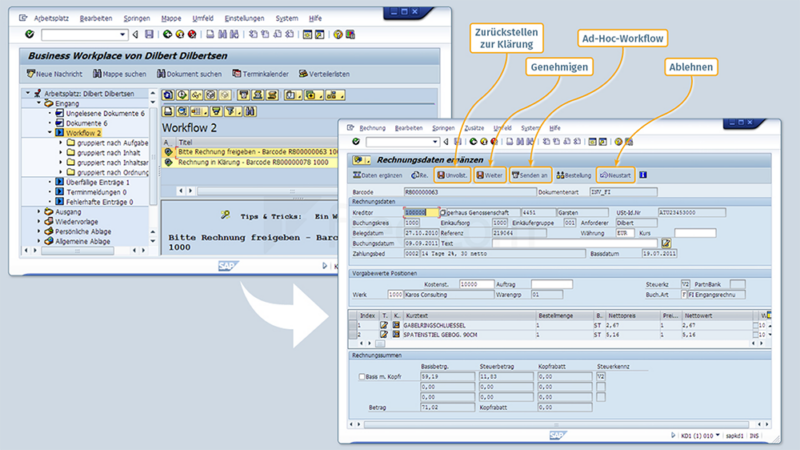800x450 pixels.
Task: Click the green checkmark Enter icon in Business Workplace toolbar
Action: 30,34
